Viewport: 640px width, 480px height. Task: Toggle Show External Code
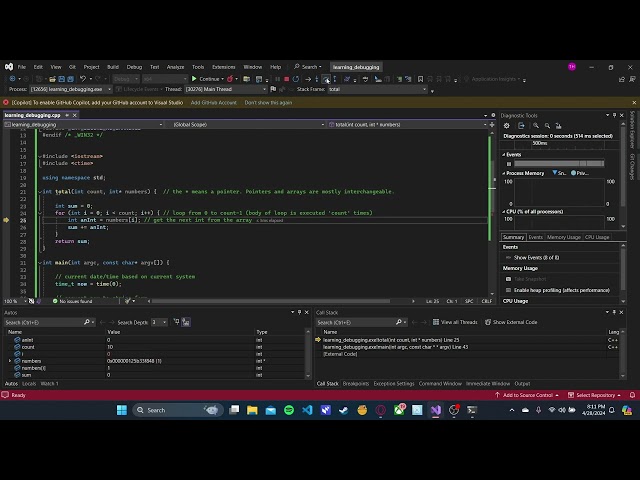click(511, 322)
